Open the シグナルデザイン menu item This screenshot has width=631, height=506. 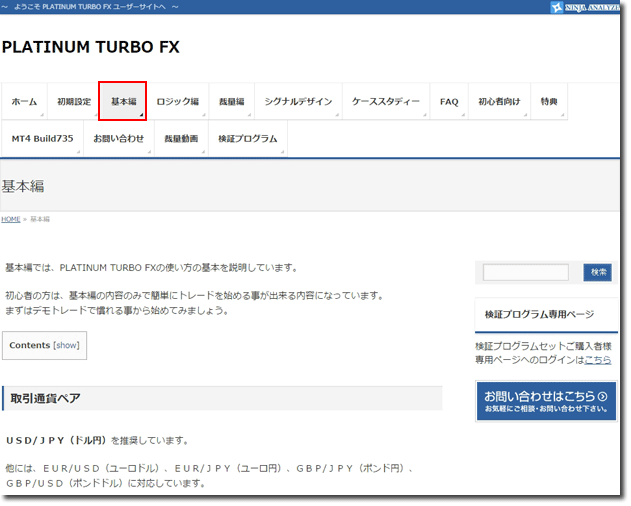298,101
